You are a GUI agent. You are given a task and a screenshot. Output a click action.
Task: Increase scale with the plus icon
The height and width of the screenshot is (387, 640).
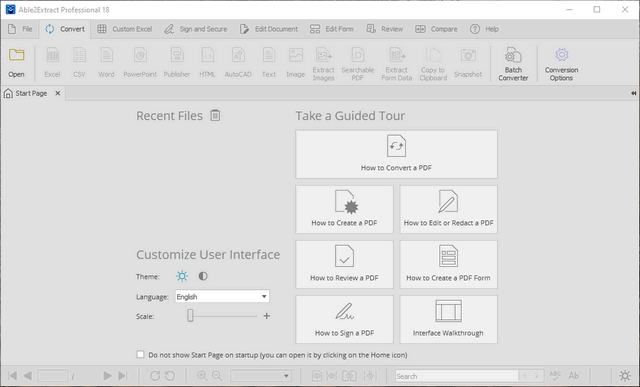(x=267, y=316)
